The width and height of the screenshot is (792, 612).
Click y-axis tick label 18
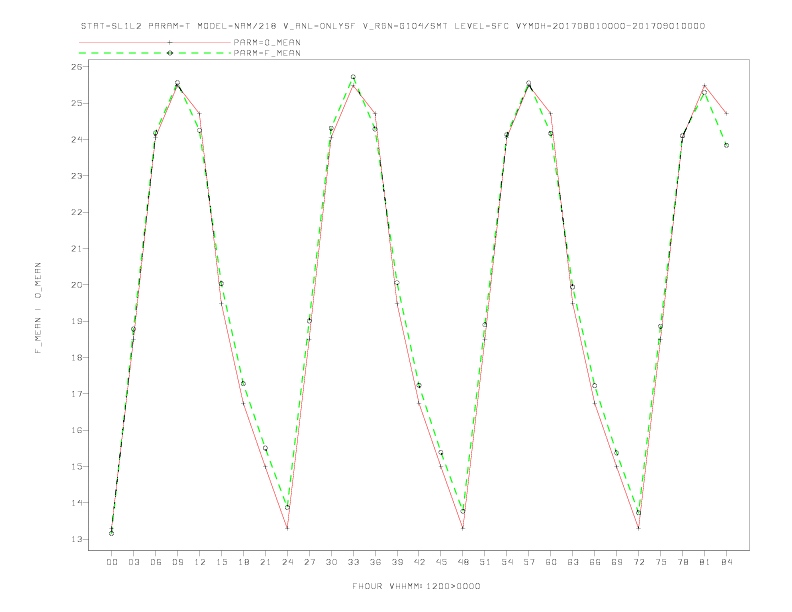(x=76, y=358)
